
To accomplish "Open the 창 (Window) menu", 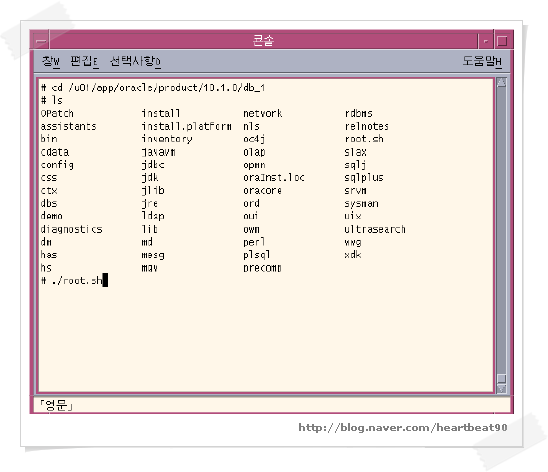I will 51,61.
